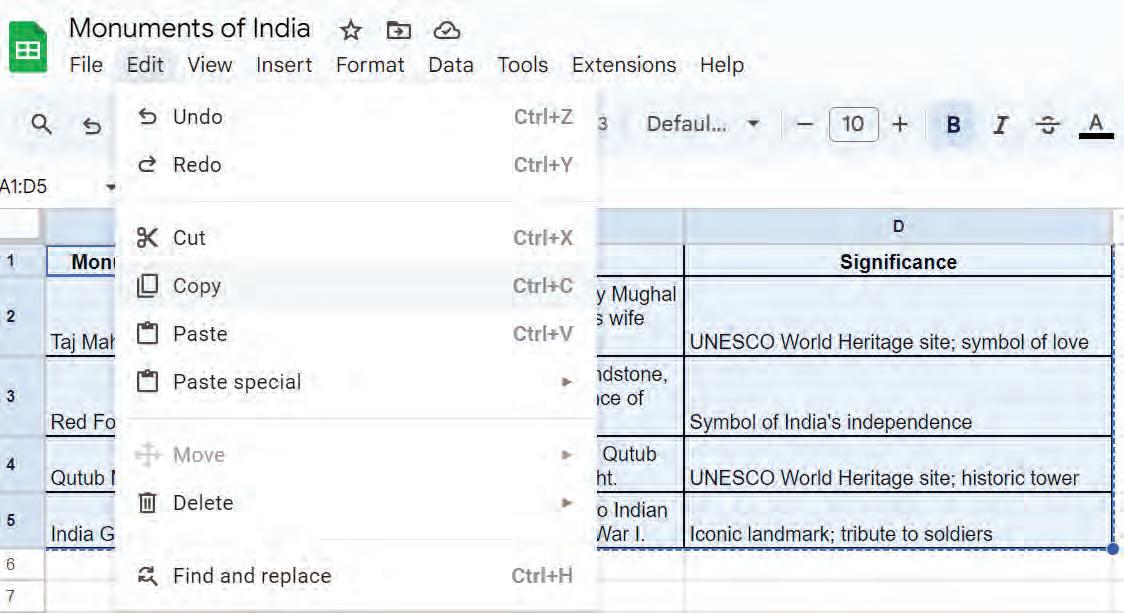Decrease font size with minus button
This screenshot has height=613, width=1124.
coord(805,124)
